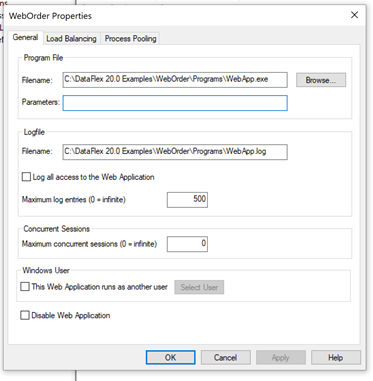This screenshot has width=373, height=381.
Task: Check This Web Application runs as another user
Action: click(x=25, y=287)
